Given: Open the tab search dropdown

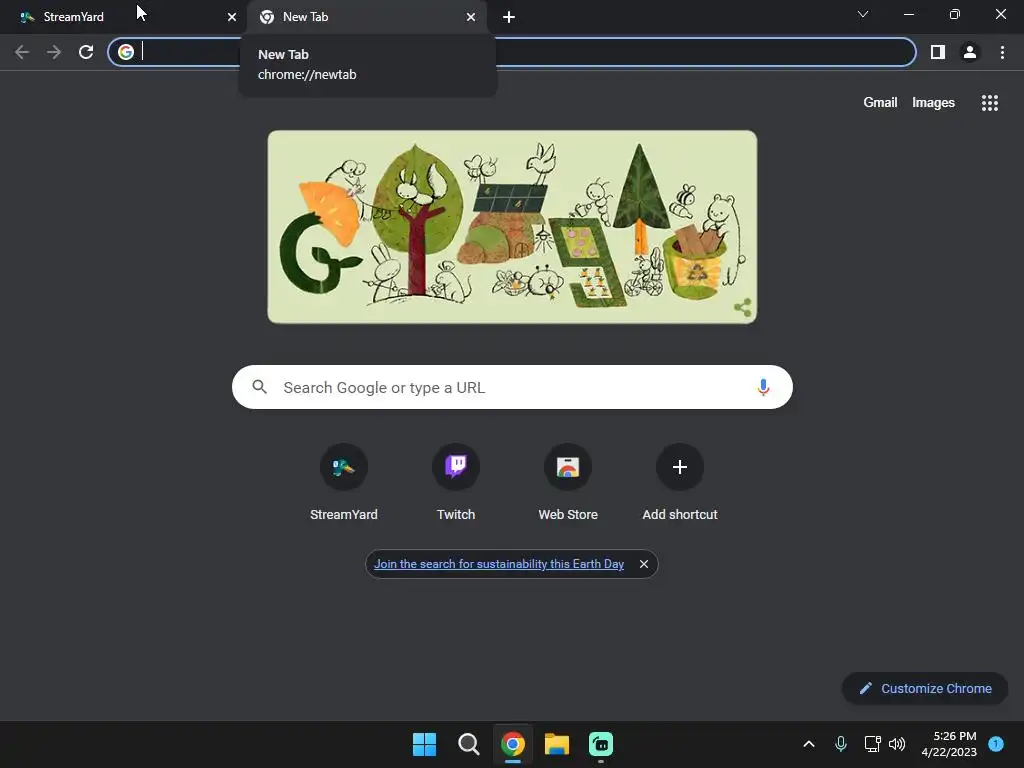Looking at the screenshot, I should [x=863, y=14].
